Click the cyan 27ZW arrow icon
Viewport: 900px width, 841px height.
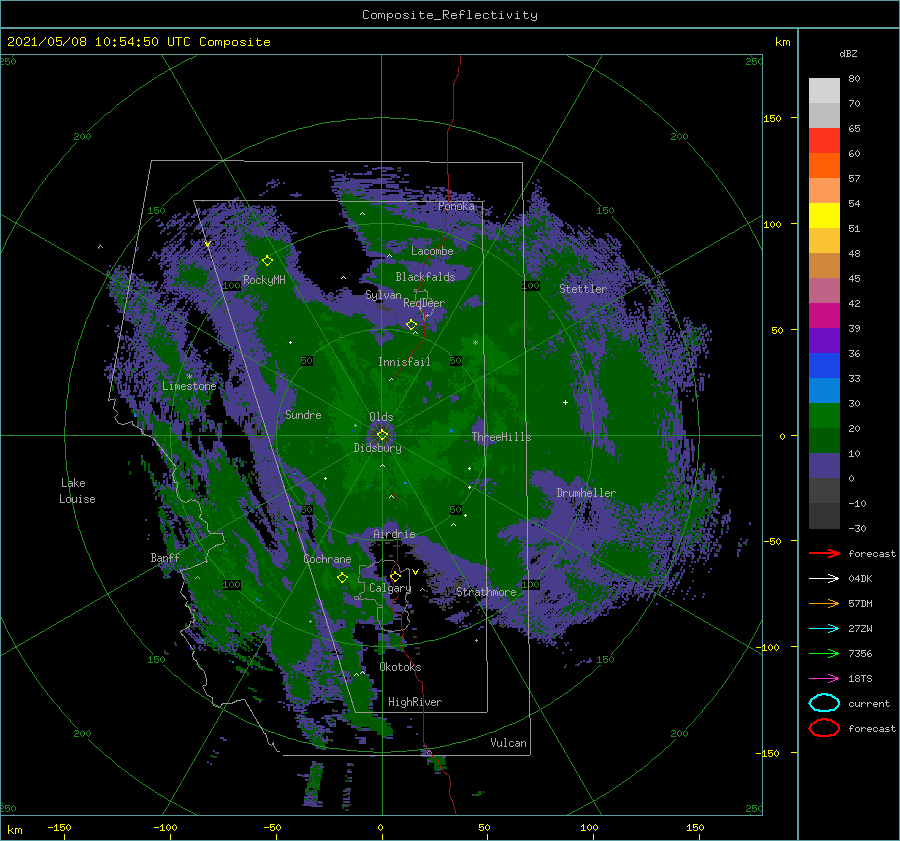[824, 629]
